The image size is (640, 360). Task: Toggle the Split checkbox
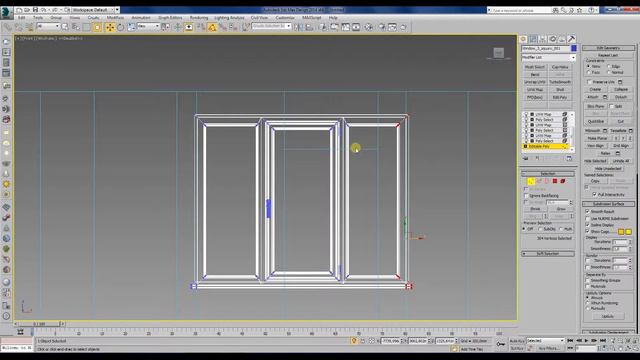[x=611, y=106]
